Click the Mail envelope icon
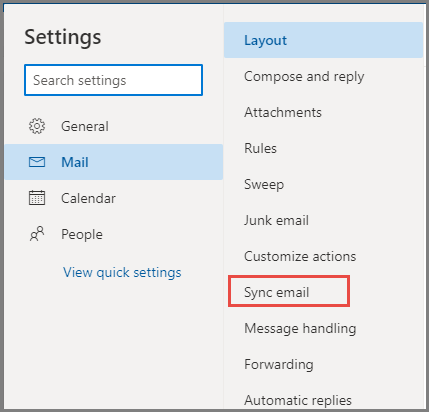This screenshot has height=412, width=429. [x=37, y=162]
